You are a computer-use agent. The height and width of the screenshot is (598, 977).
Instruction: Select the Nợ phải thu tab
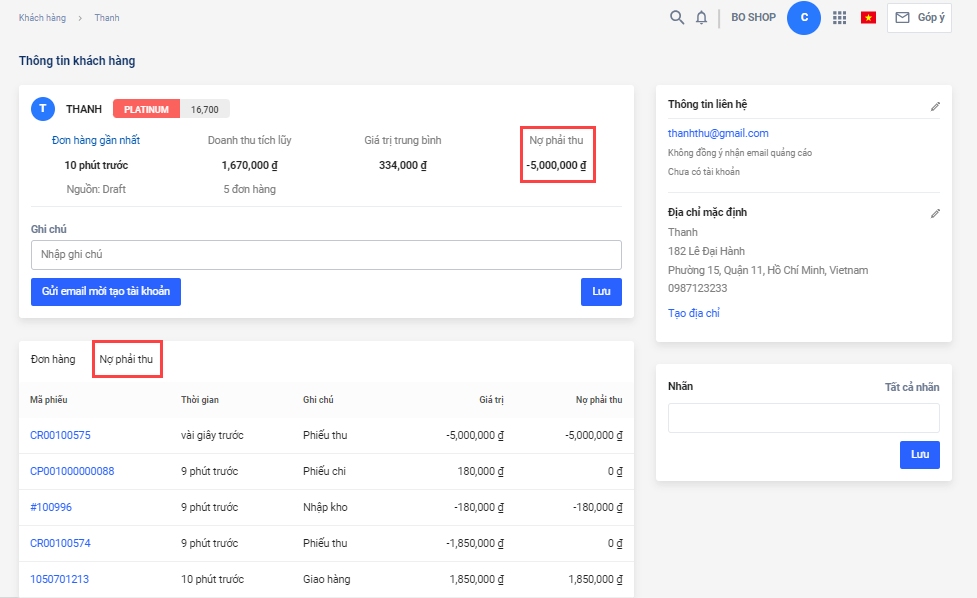(127, 359)
